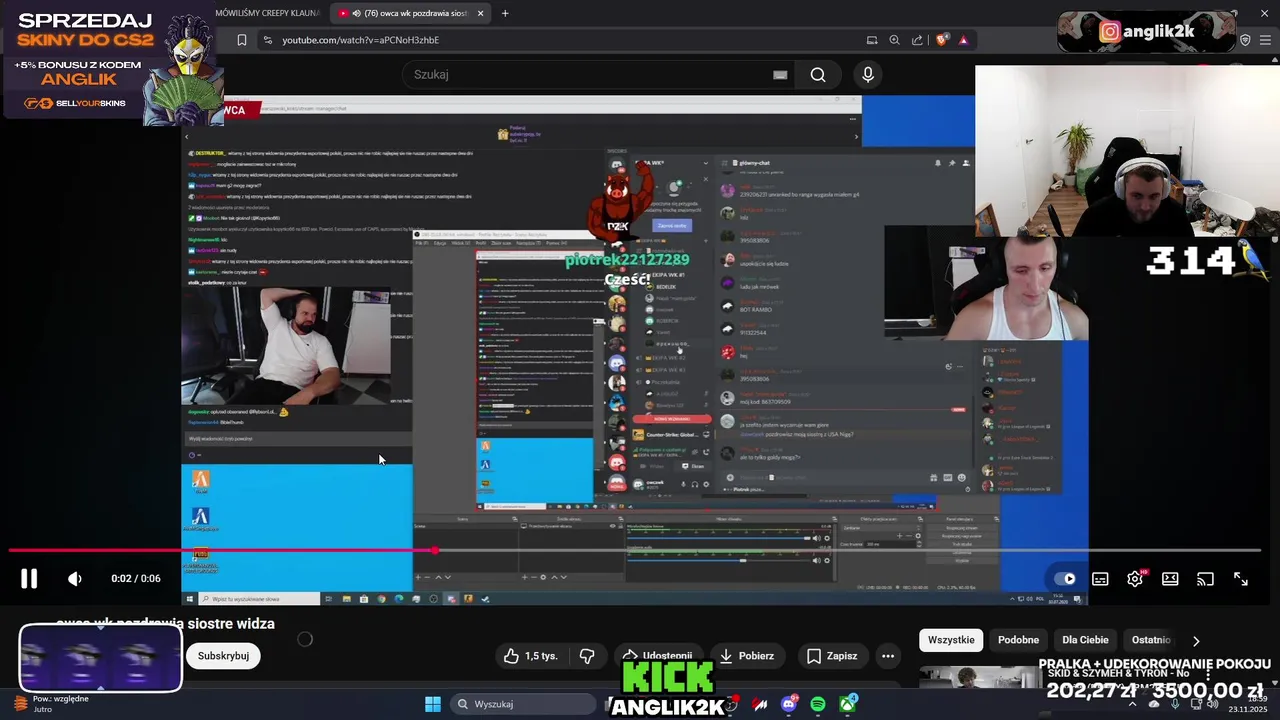This screenshot has height=720, width=1280.
Task: Open the browser hamburger menu
Action: click(1265, 40)
